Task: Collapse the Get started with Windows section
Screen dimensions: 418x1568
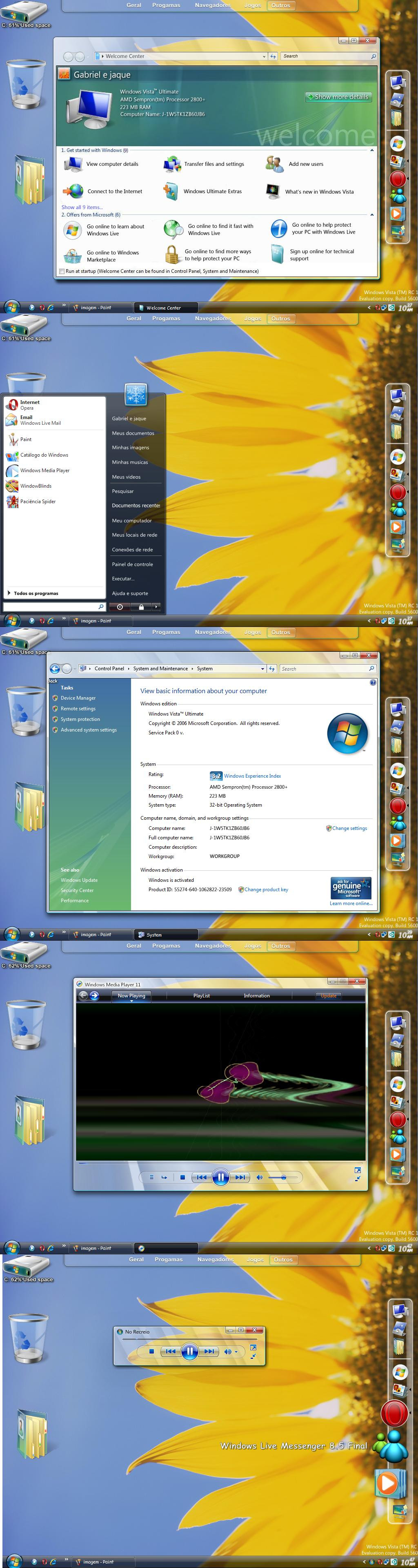Action: (x=372, y=150)
